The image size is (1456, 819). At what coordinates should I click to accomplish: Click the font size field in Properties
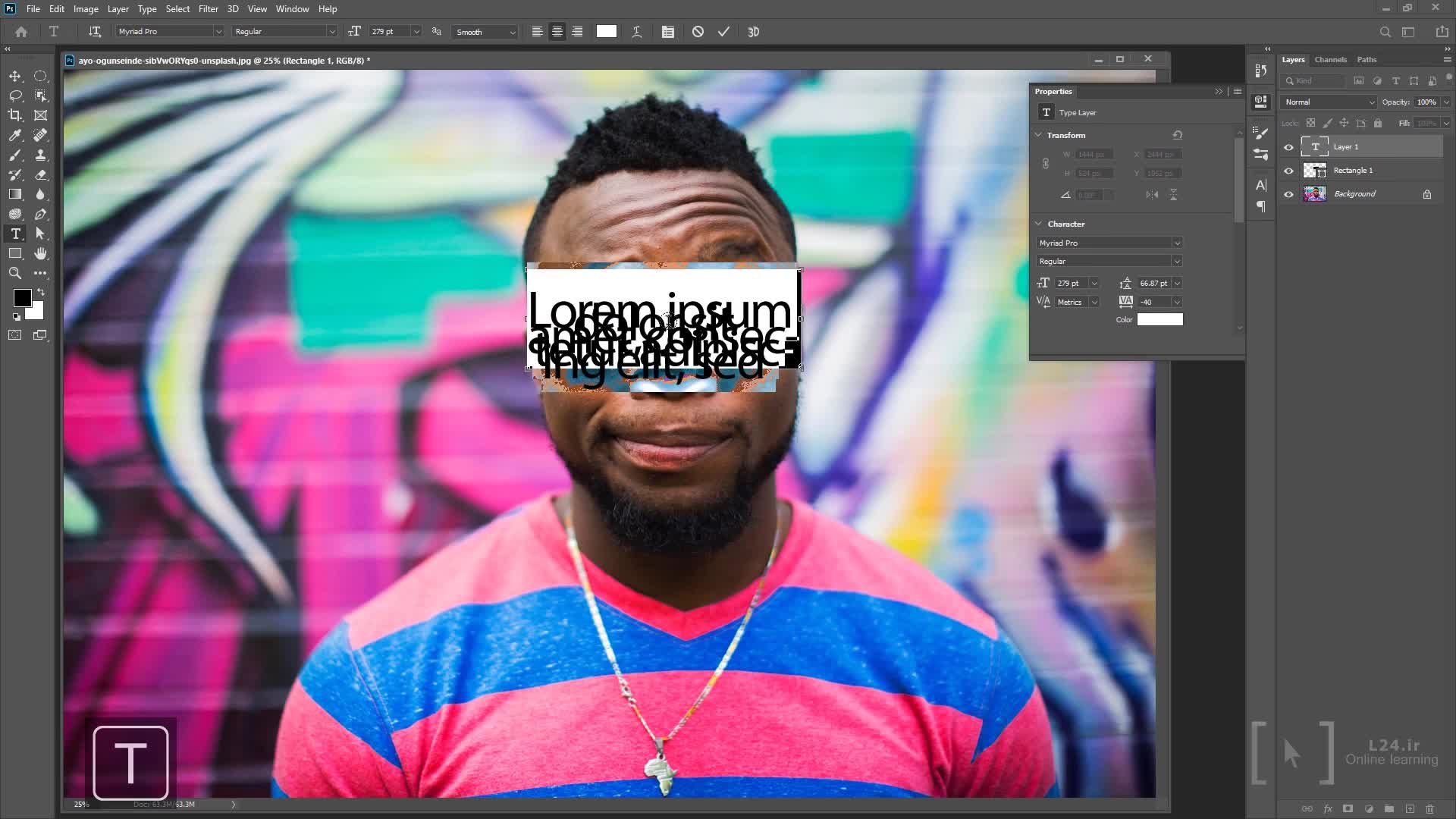(1072, 283)
